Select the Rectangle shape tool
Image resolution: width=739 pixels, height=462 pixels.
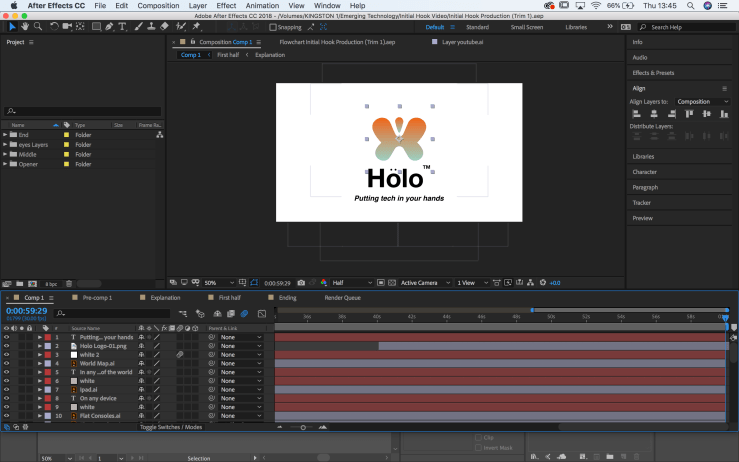point(96,26)
